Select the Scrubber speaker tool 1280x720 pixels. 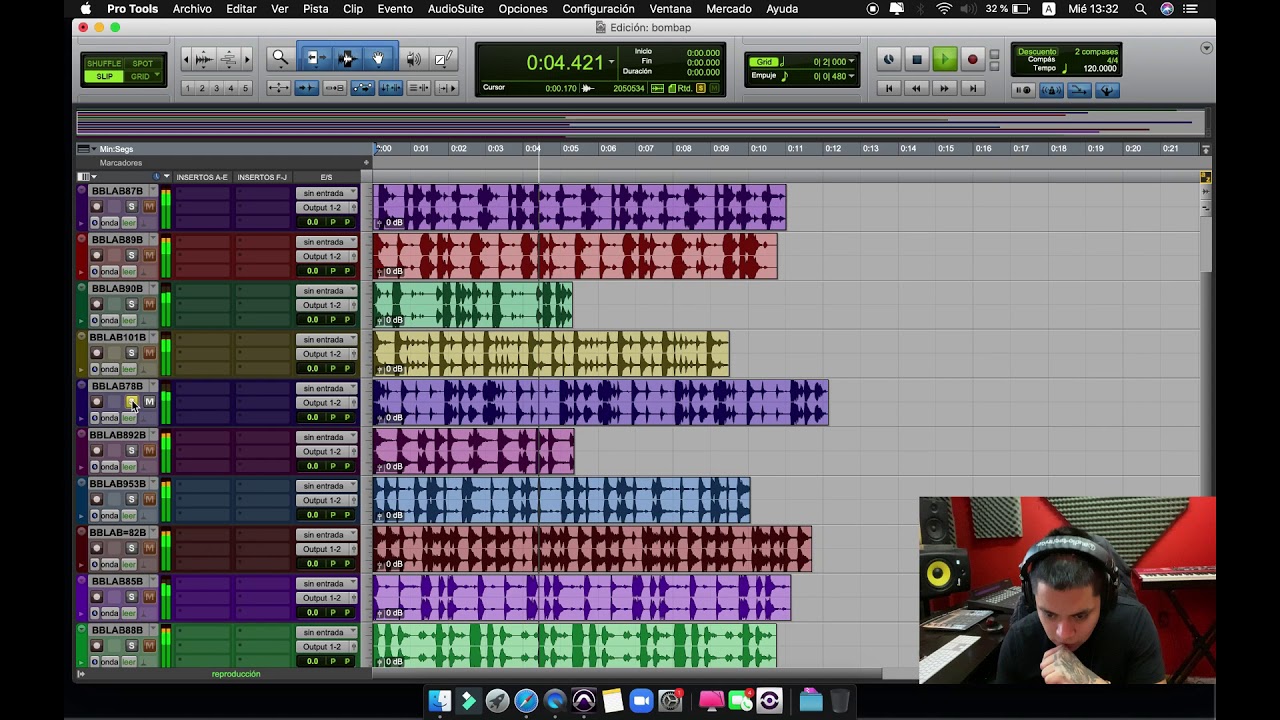click(413, 59)
